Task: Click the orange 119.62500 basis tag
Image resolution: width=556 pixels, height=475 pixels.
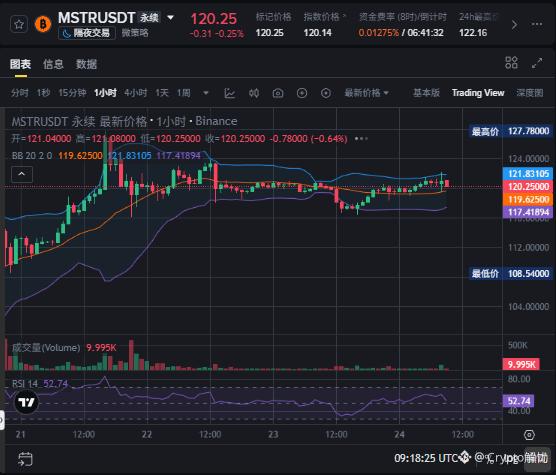Action: click(x=528, y=199)
